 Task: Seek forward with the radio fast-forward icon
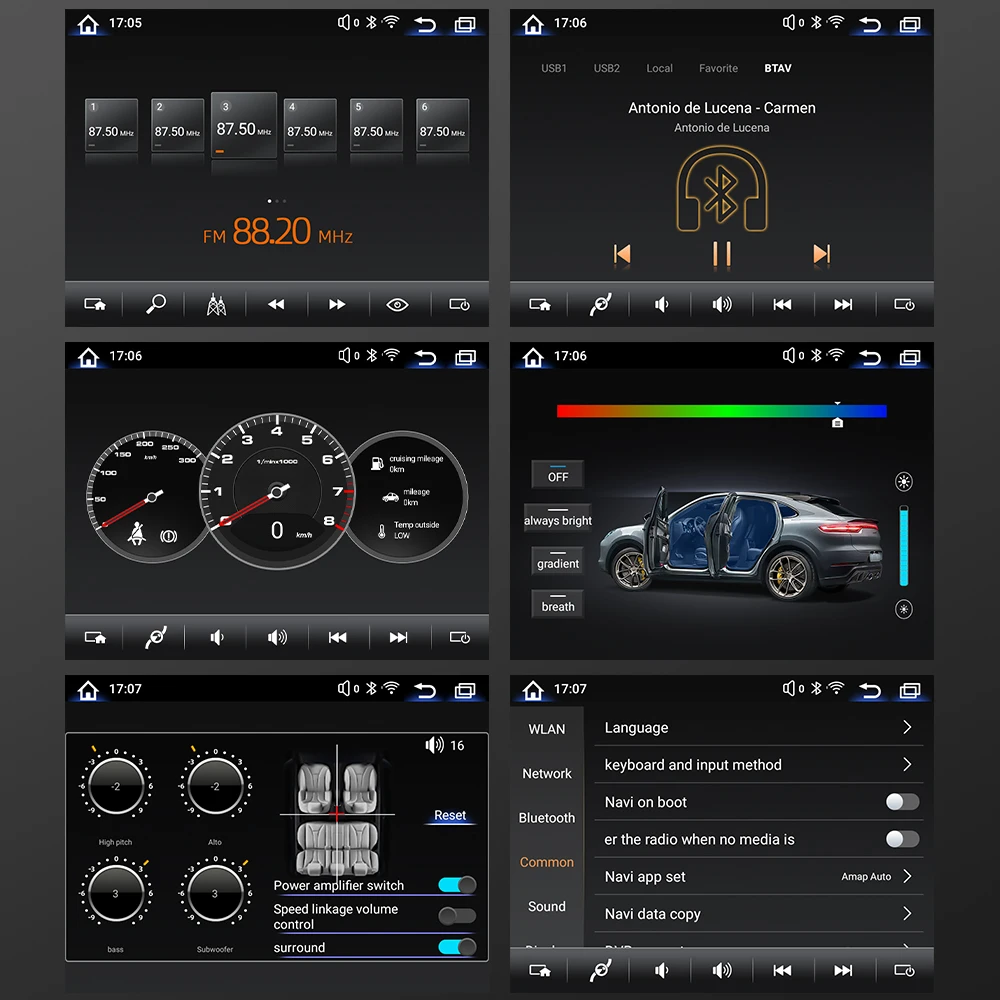(337, 304)
